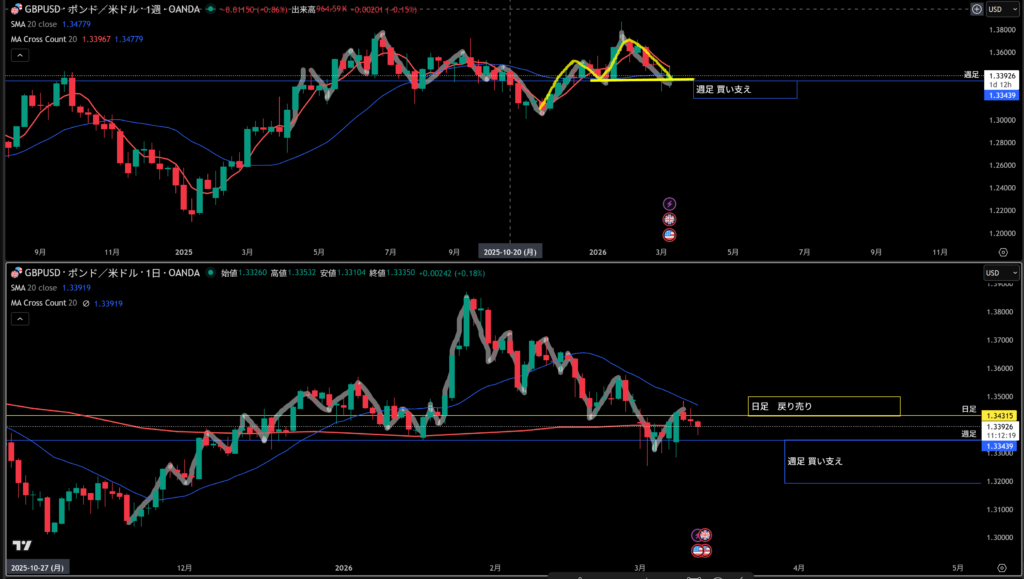The height and width of the screenshot is (579, 1024).
Task: Open weekly chart time axis settings gear
Action: (x=1002, y=253)
